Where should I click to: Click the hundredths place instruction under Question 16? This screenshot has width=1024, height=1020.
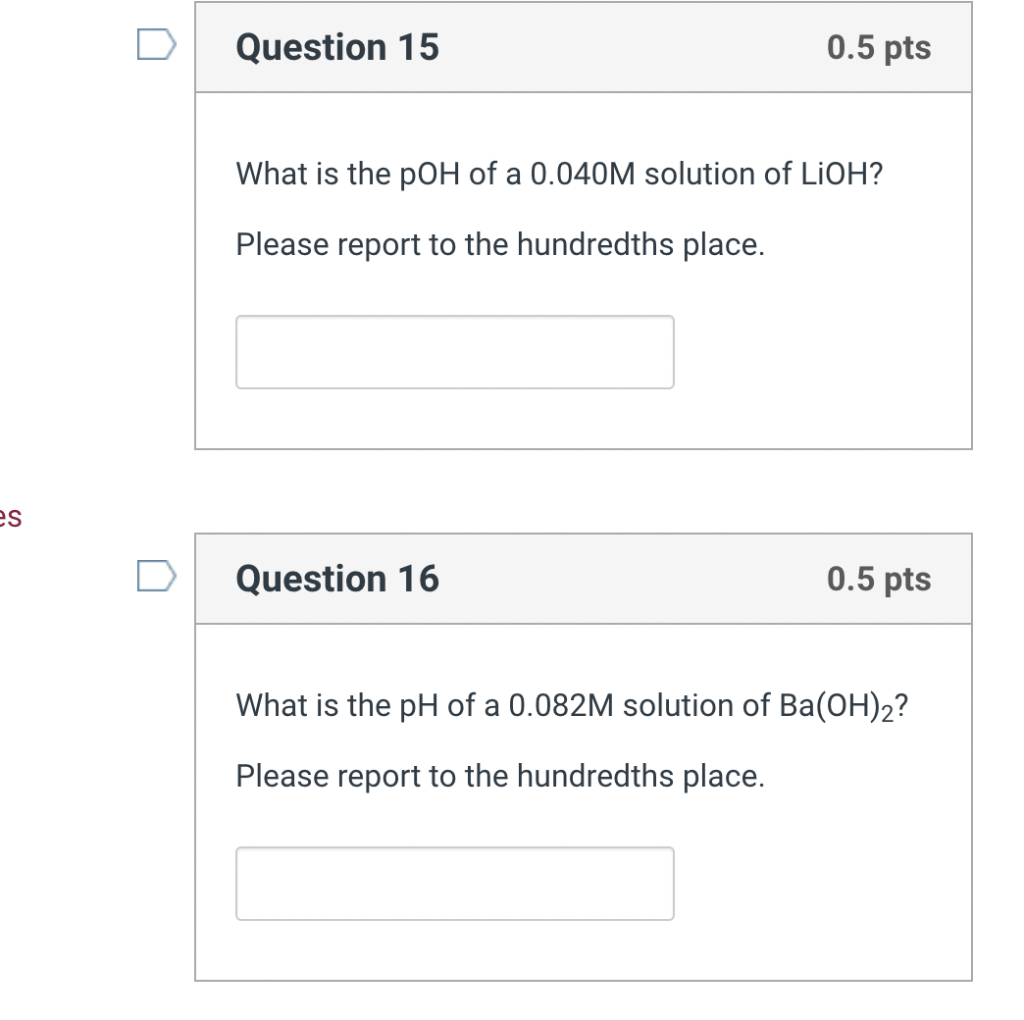(500, 776)
